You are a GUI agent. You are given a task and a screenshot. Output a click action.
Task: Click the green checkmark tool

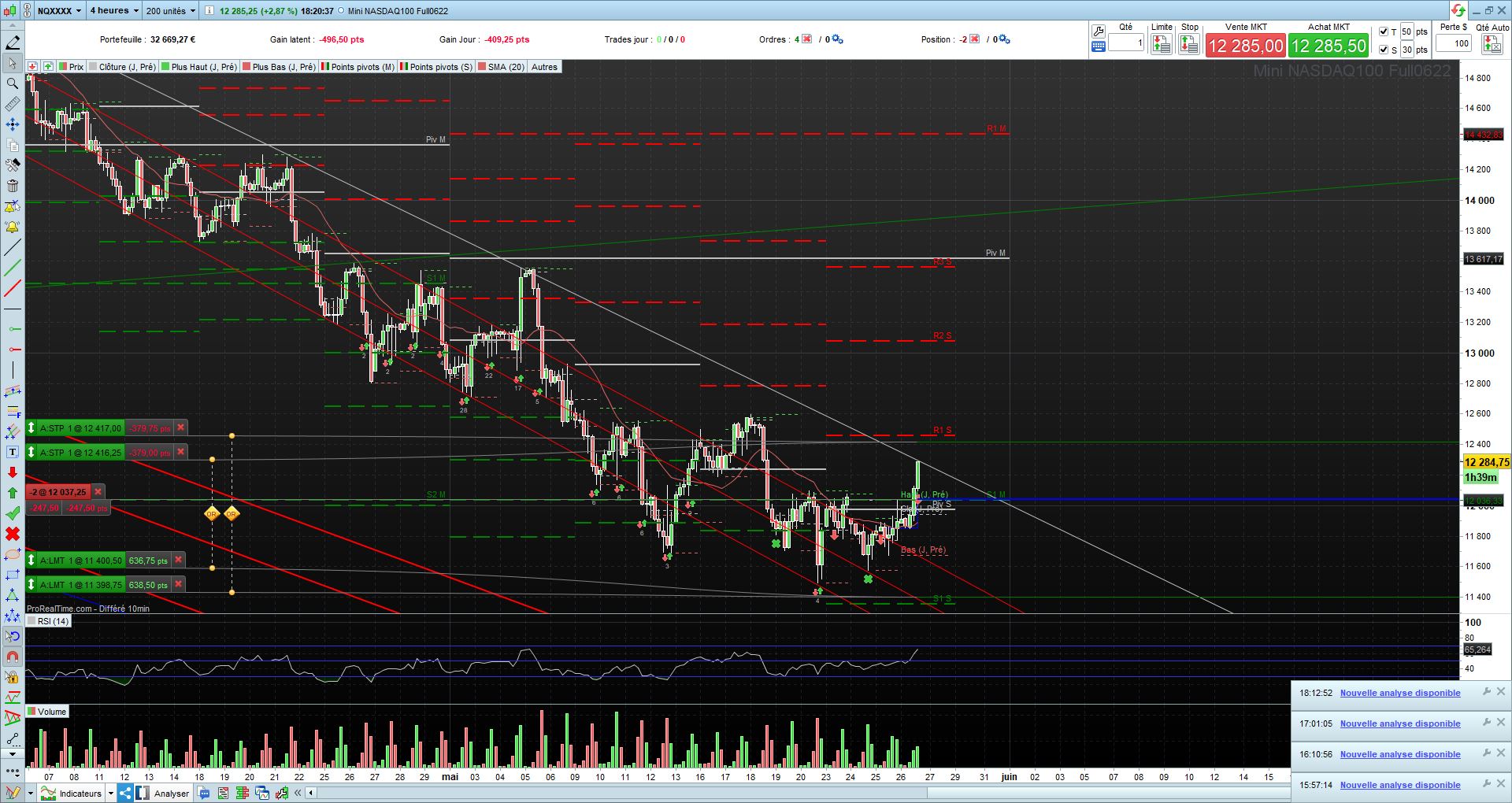point(13,513)
